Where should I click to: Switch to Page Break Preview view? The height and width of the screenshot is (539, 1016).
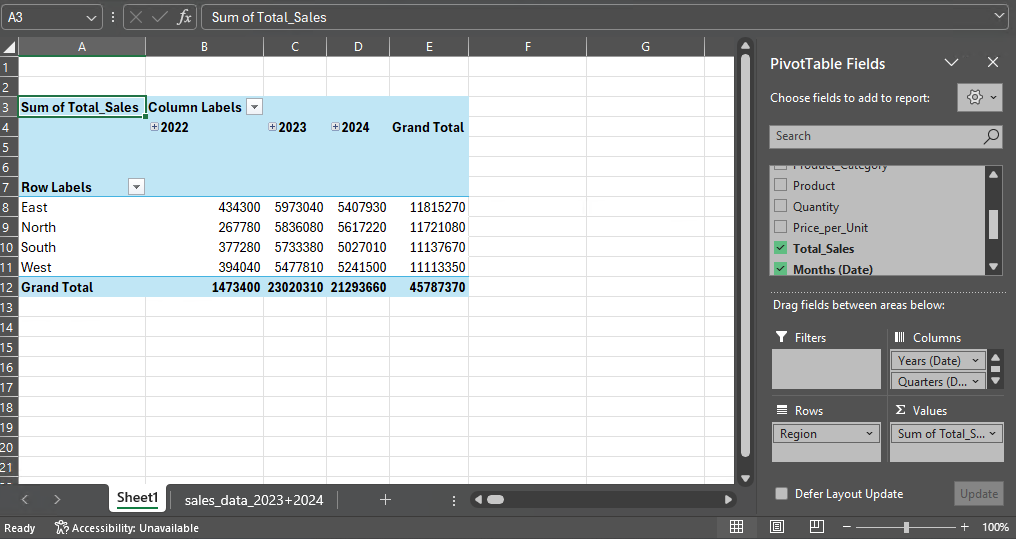(x=816, y=527)
